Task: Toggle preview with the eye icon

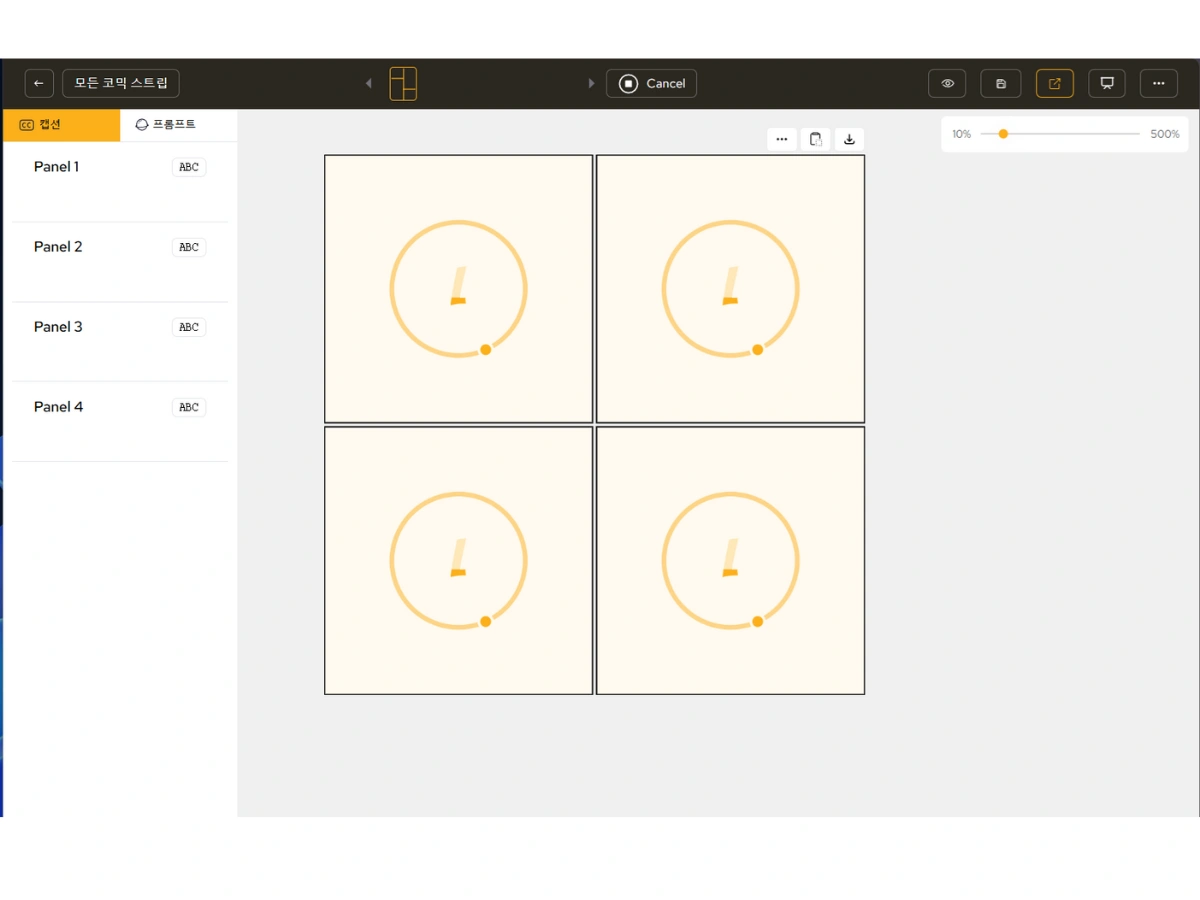Action: 947,83
